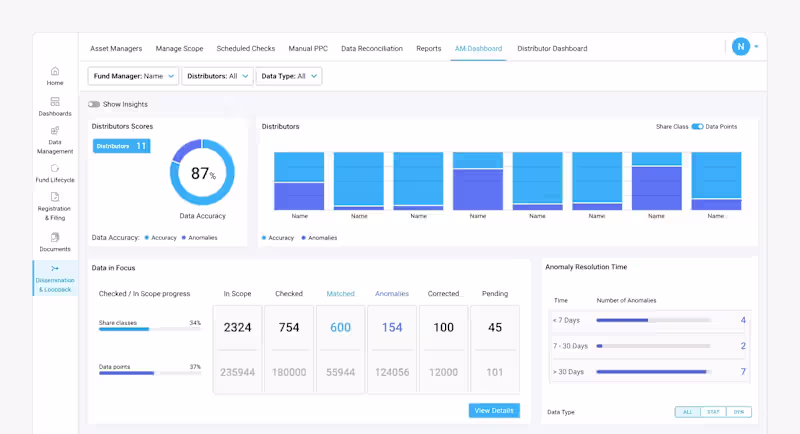This screenshot has width=800, height=434.
Task: Open the Dashboards sidebar icon
Action: (55, 101)
